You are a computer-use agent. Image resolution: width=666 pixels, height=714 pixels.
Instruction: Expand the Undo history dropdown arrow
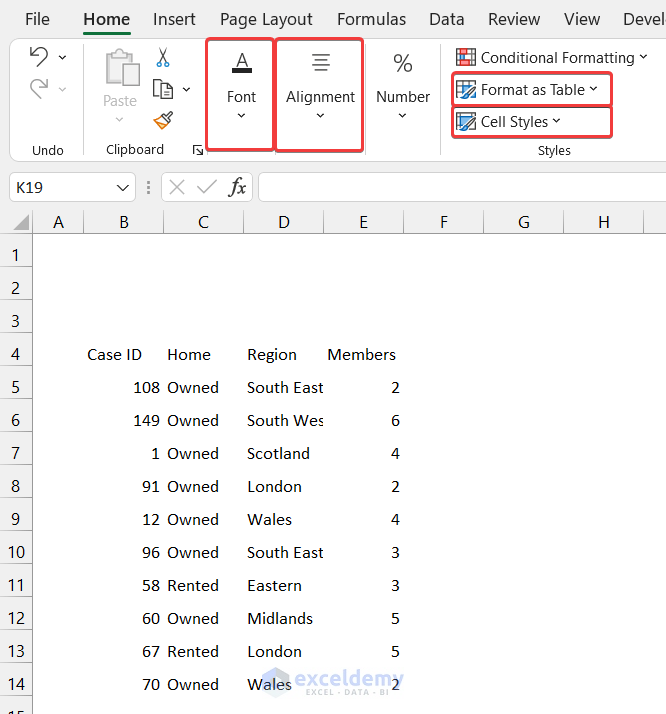pos(62,57)
